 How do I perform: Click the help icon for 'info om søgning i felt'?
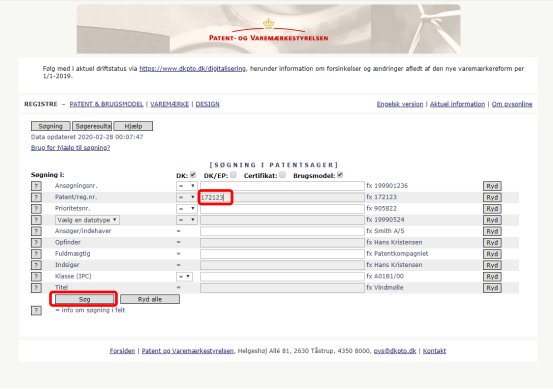pyautogui.click(x=36, y=310)
